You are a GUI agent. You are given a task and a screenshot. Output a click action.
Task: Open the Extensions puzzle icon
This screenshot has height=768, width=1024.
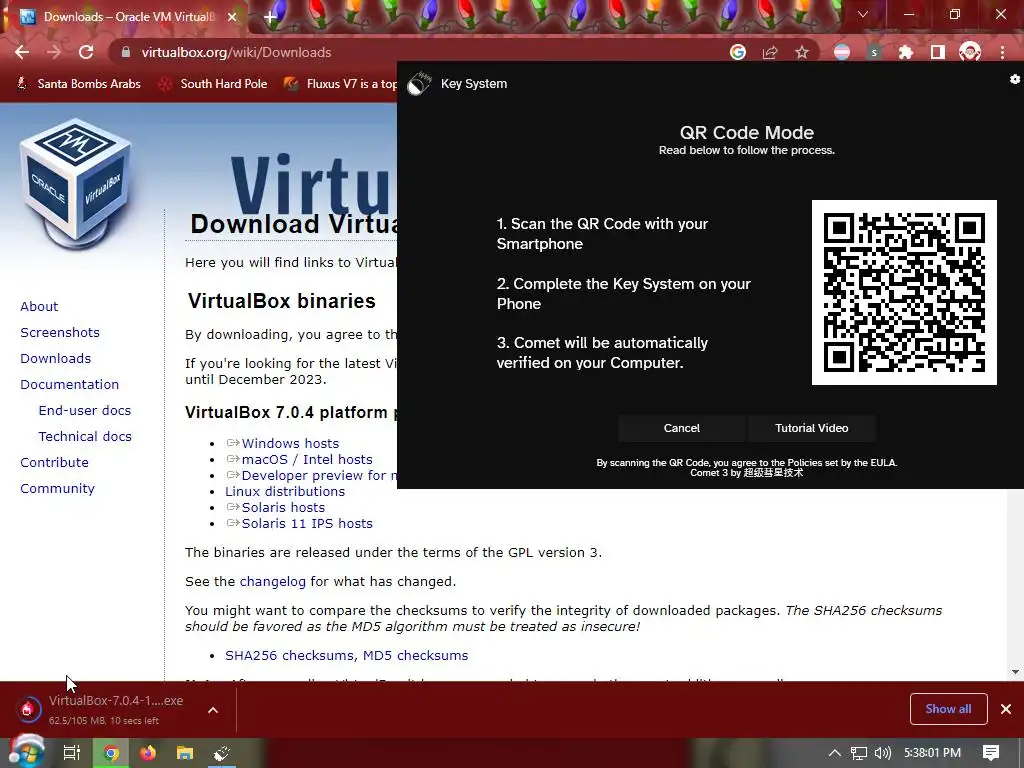coord(906,52)
